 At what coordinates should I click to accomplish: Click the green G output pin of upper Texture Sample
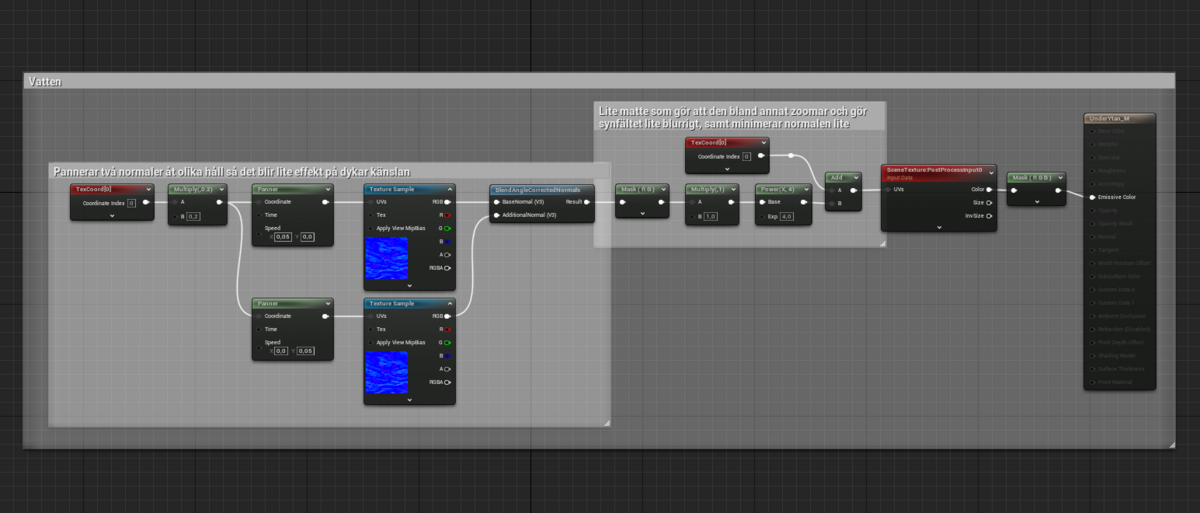(x=447, y=228)
